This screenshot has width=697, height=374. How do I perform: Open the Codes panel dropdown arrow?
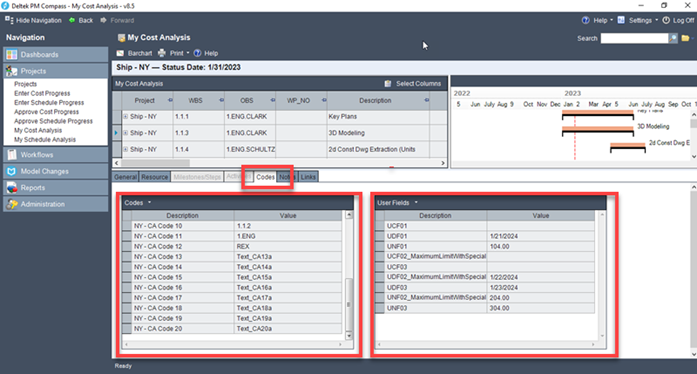[149, 203]
